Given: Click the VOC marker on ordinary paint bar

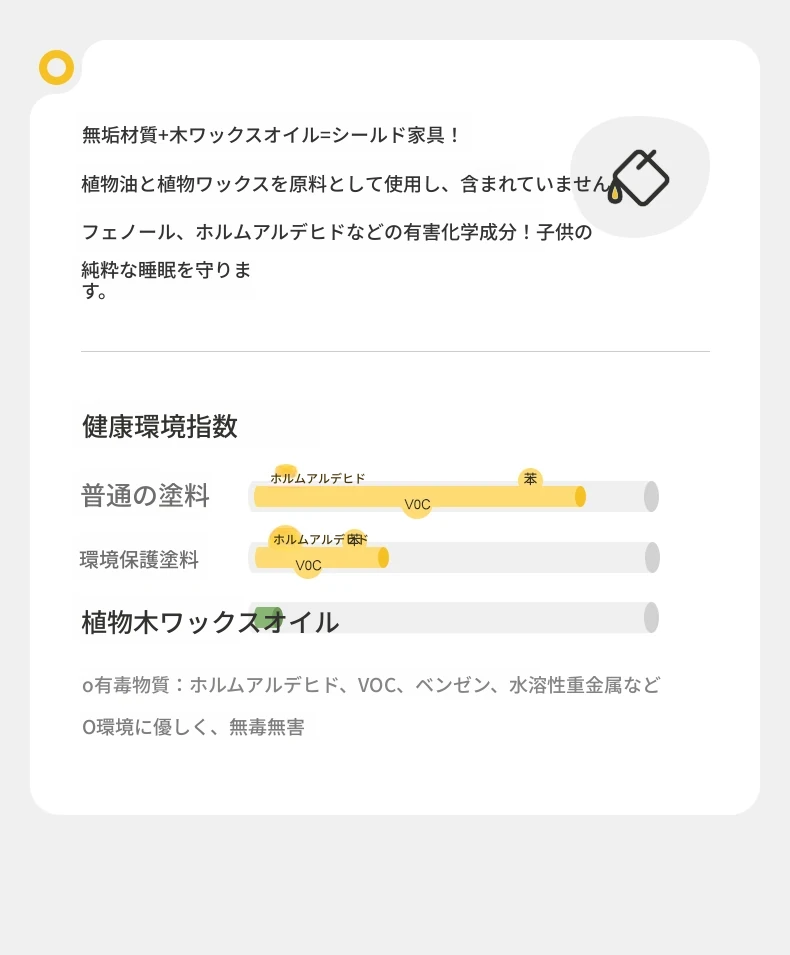Looking at the screenshot, I should 417,504.
